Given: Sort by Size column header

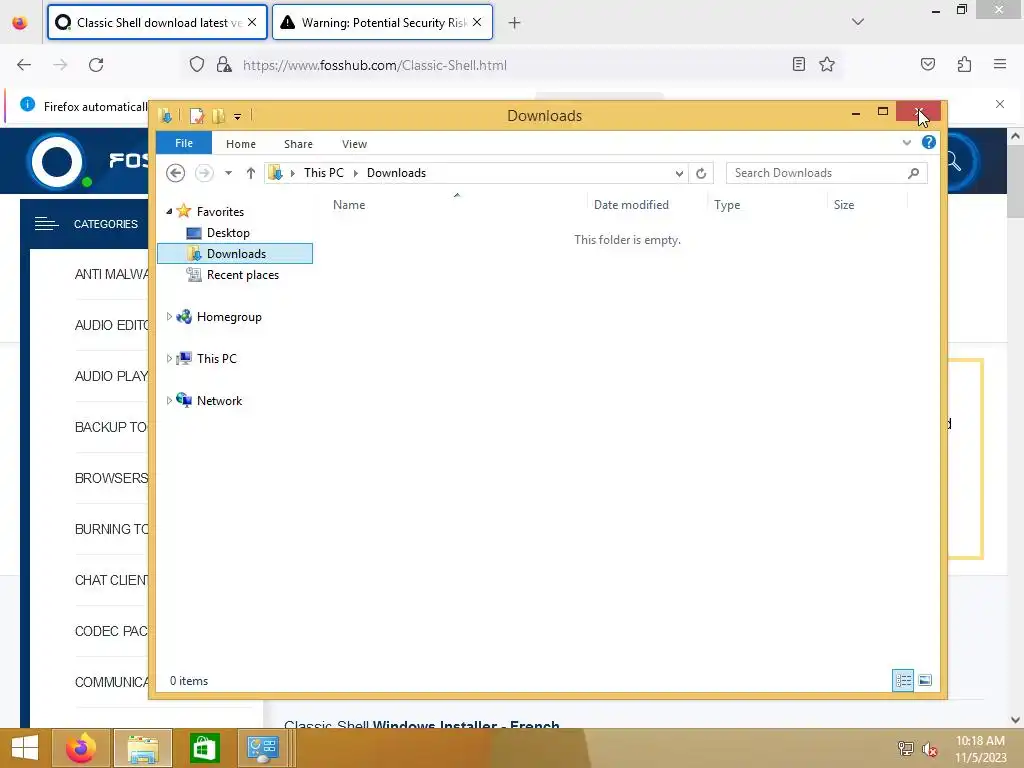Looking at the screenshot, I should coord(843,204).
